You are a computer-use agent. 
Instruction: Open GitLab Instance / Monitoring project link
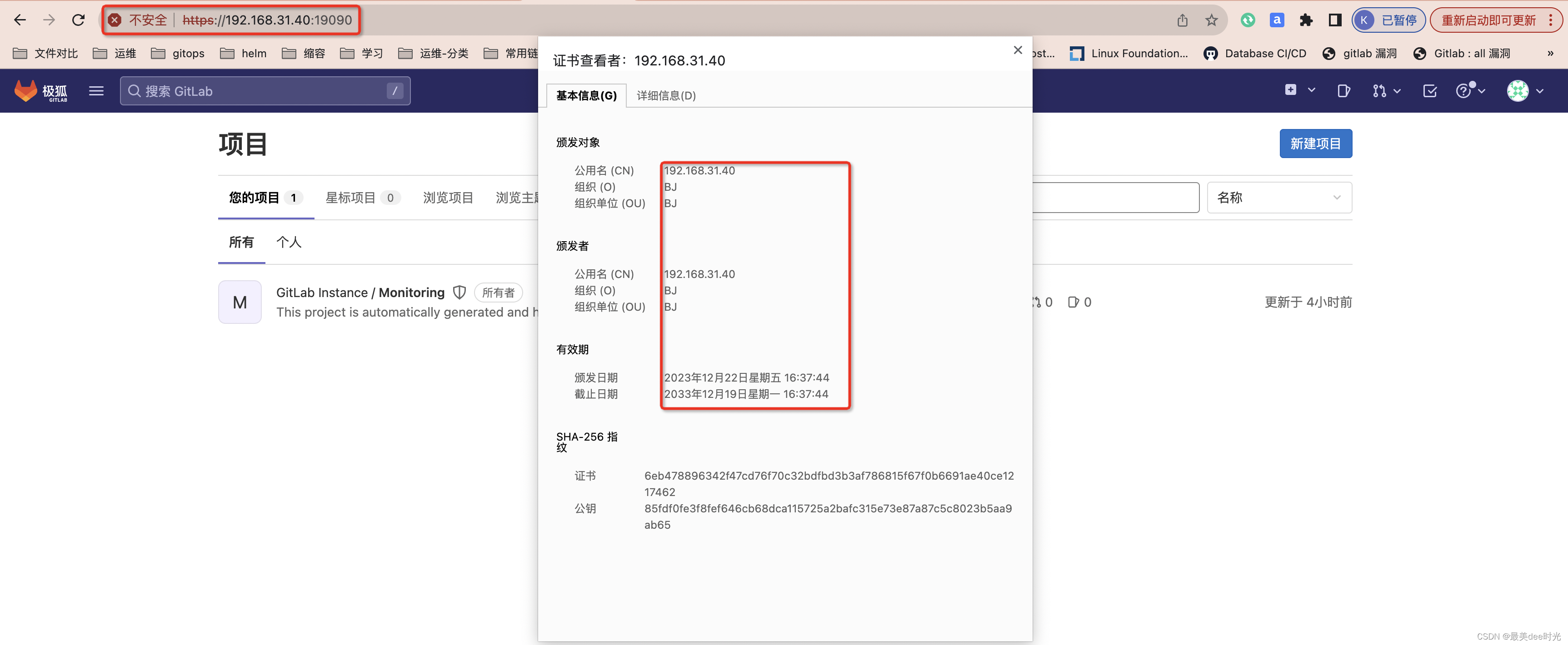tap(360, 293)
